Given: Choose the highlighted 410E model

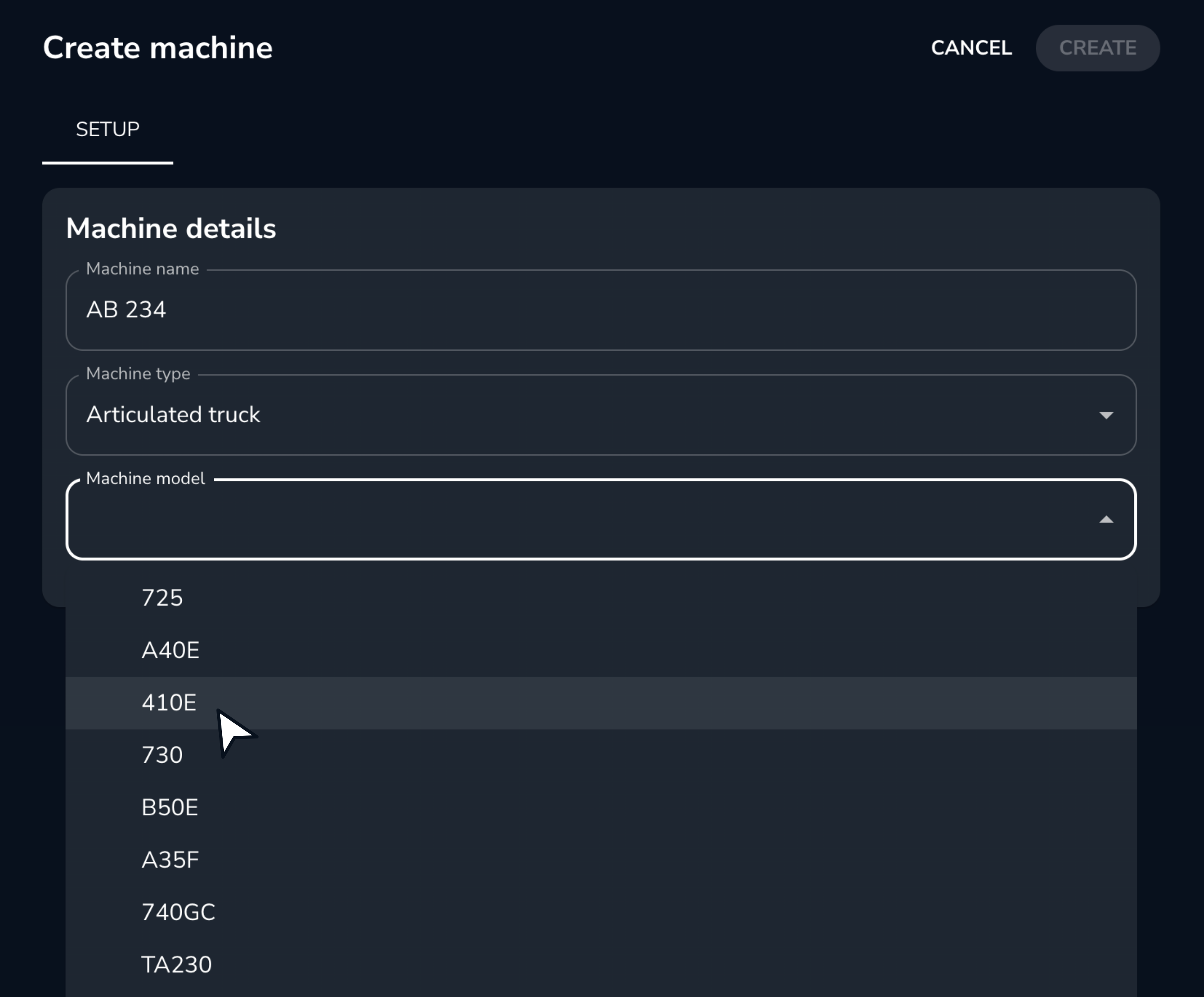Looking at the screenshot, I should tap(169, 703).
